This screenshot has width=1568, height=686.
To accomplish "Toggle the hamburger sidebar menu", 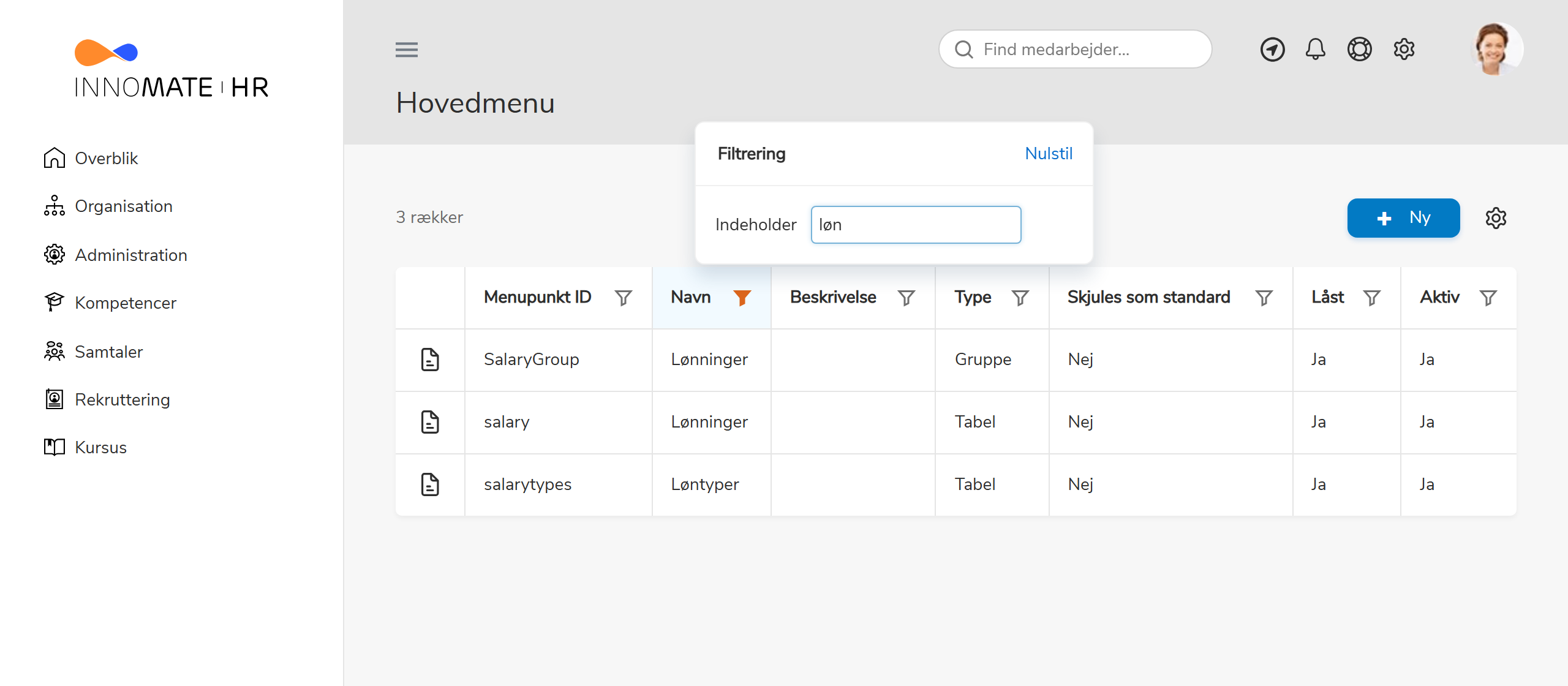I will tap(407, 50).
